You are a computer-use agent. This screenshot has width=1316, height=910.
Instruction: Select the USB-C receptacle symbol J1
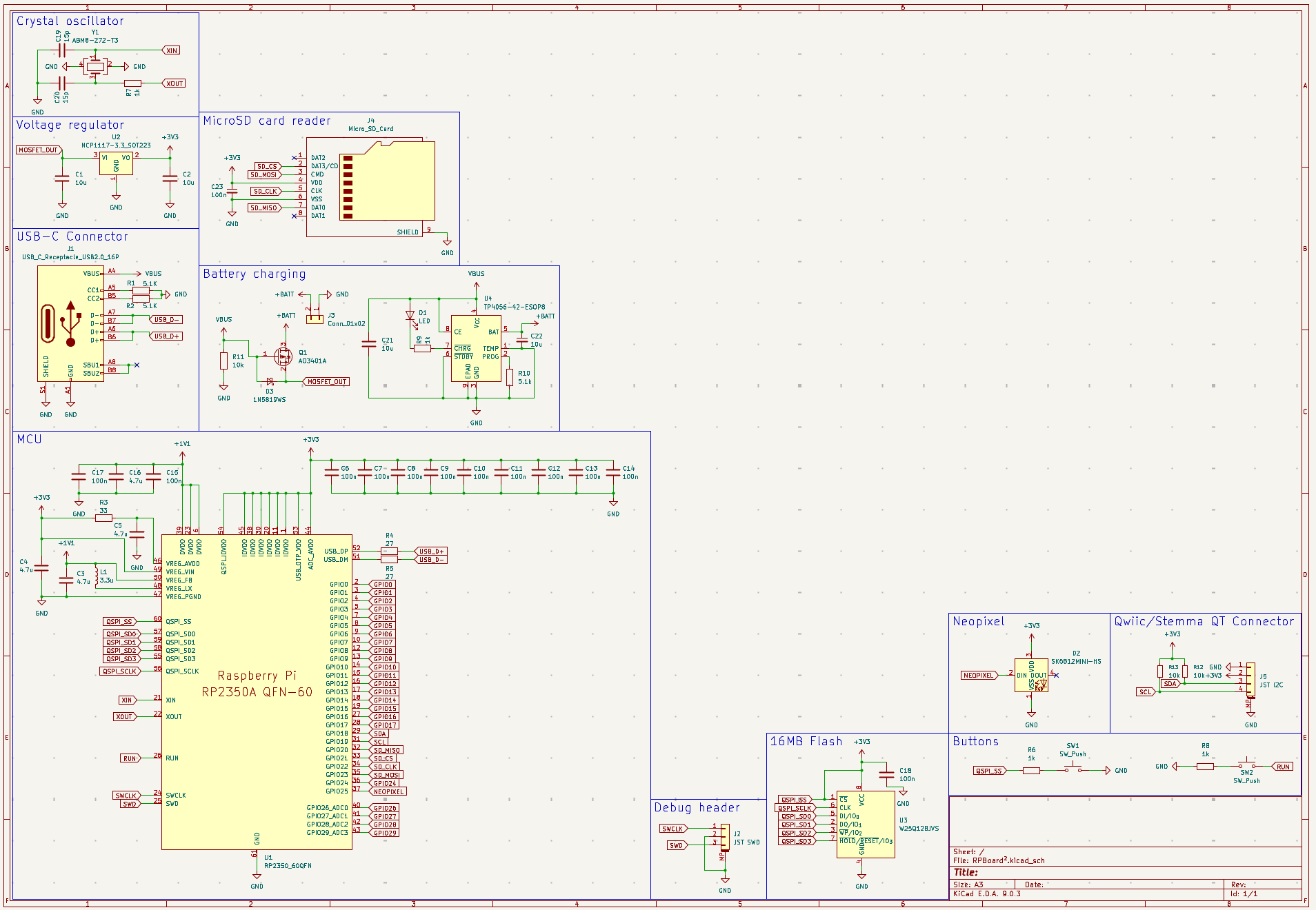coord(70,323)
